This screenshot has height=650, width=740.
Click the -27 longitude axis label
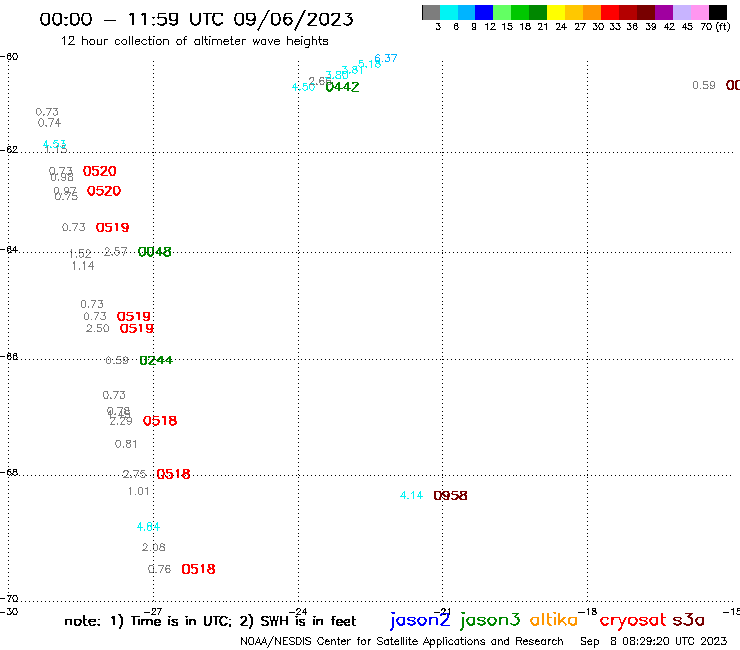[152, 611]
